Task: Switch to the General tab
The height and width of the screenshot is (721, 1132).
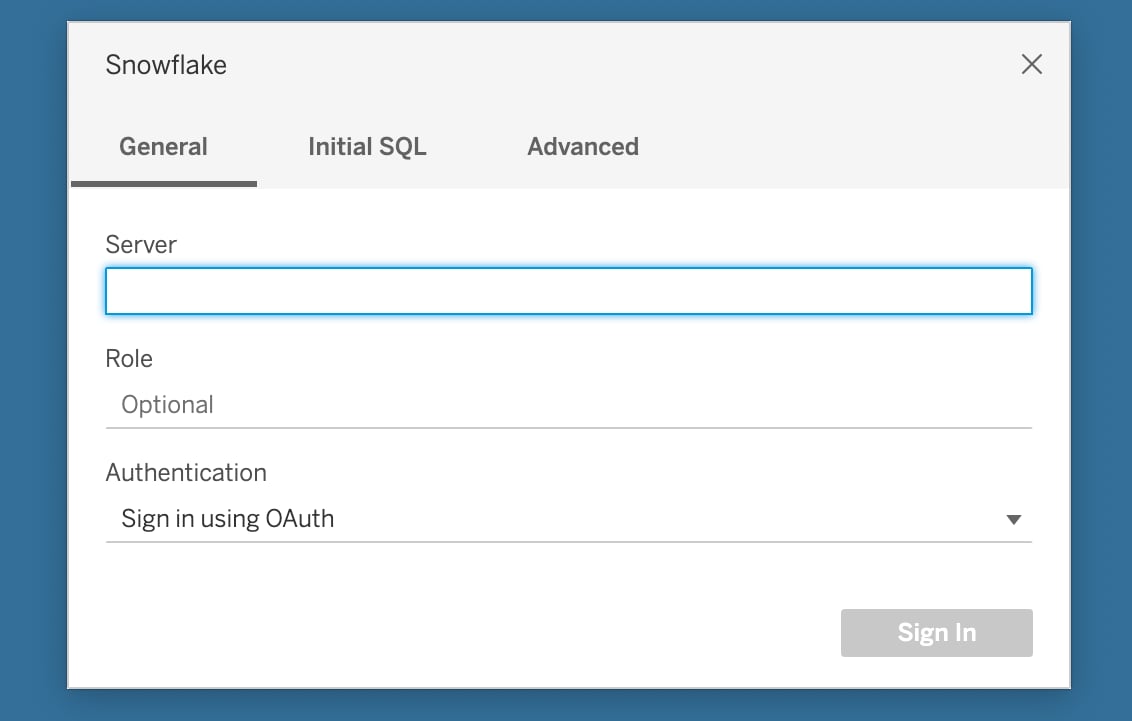Action: tap(163, 147)
